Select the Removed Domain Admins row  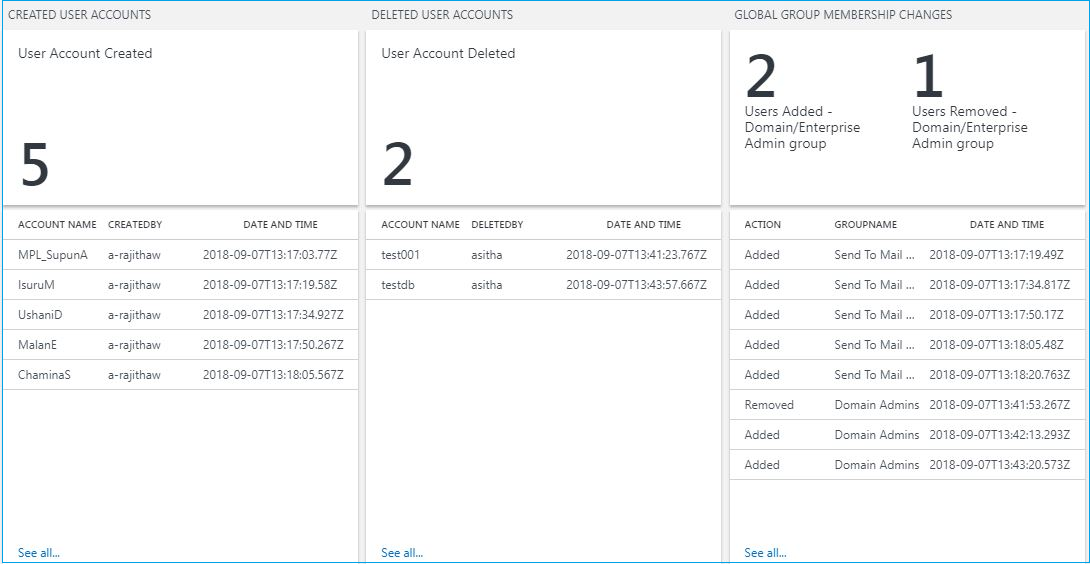point(907,405)
